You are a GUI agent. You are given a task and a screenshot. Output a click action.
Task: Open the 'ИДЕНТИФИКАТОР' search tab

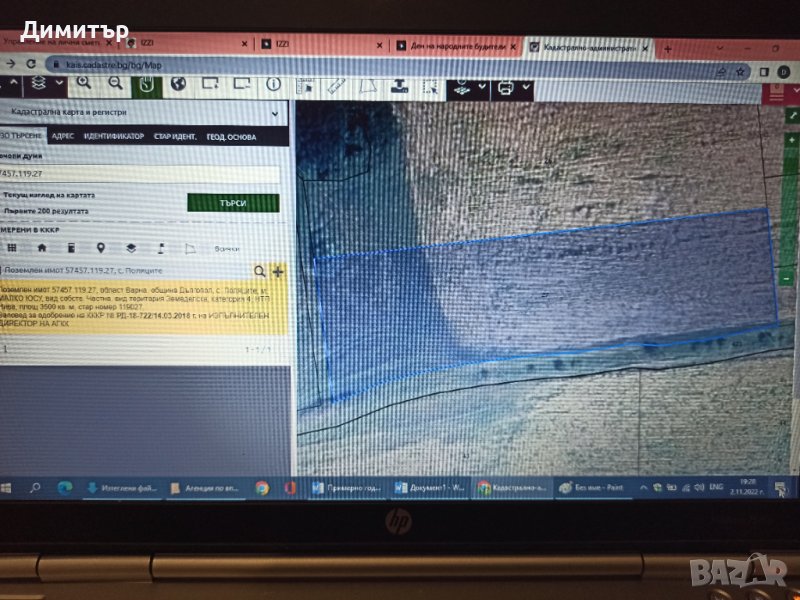[114, 137]
